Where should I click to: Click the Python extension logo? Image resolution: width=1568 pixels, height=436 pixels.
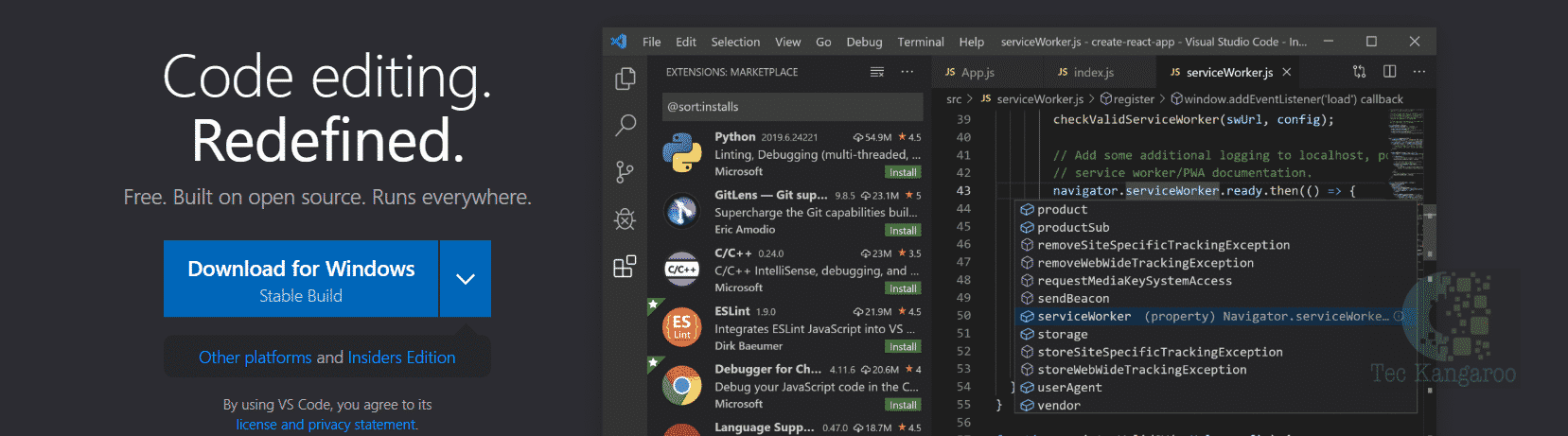(x=681, y=153)
